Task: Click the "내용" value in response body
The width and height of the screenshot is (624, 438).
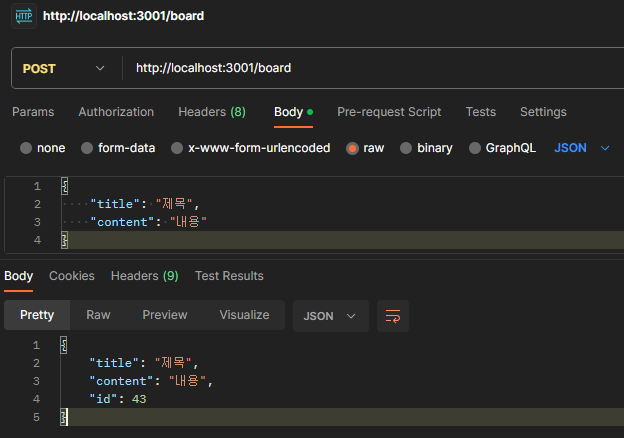Action: tap(187, 381)
